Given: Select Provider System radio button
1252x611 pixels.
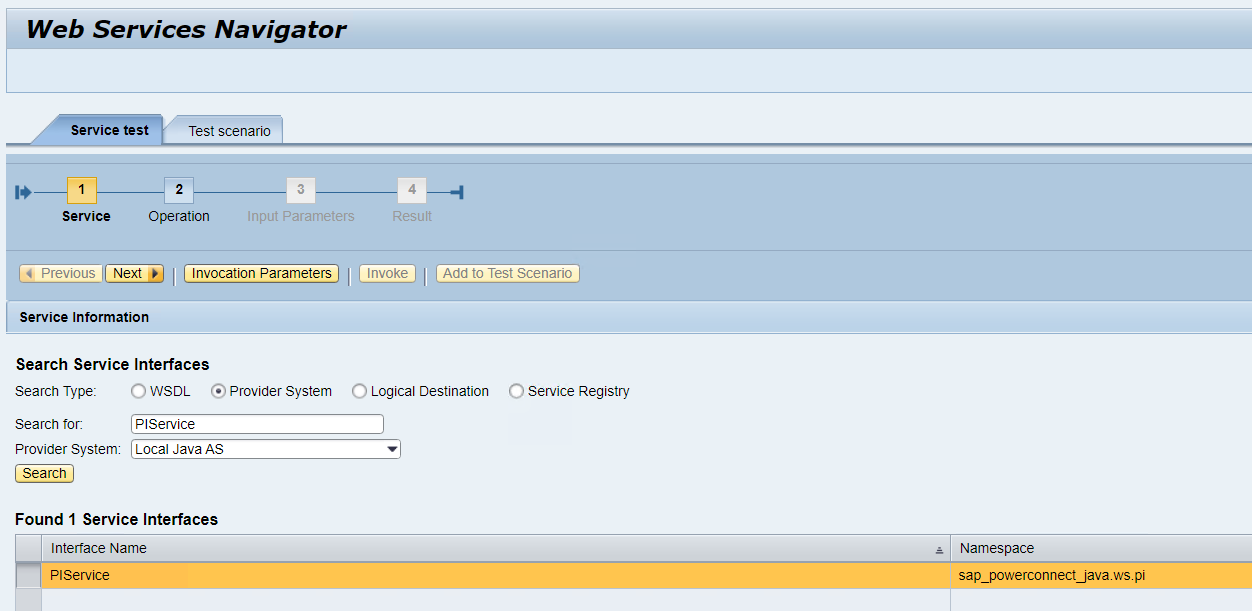Looking at the screenshot, I should click(x=219, y=392).
